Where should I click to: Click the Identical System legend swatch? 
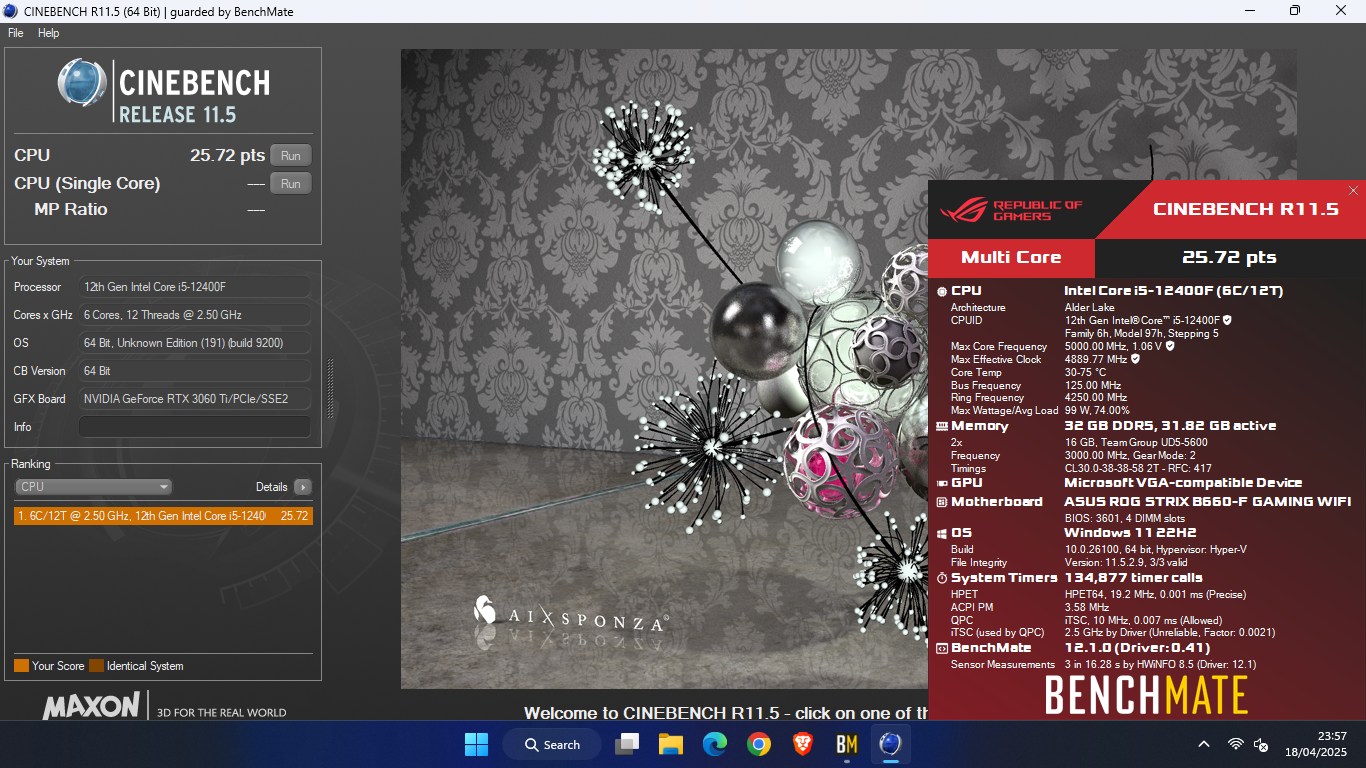(96, 666)
